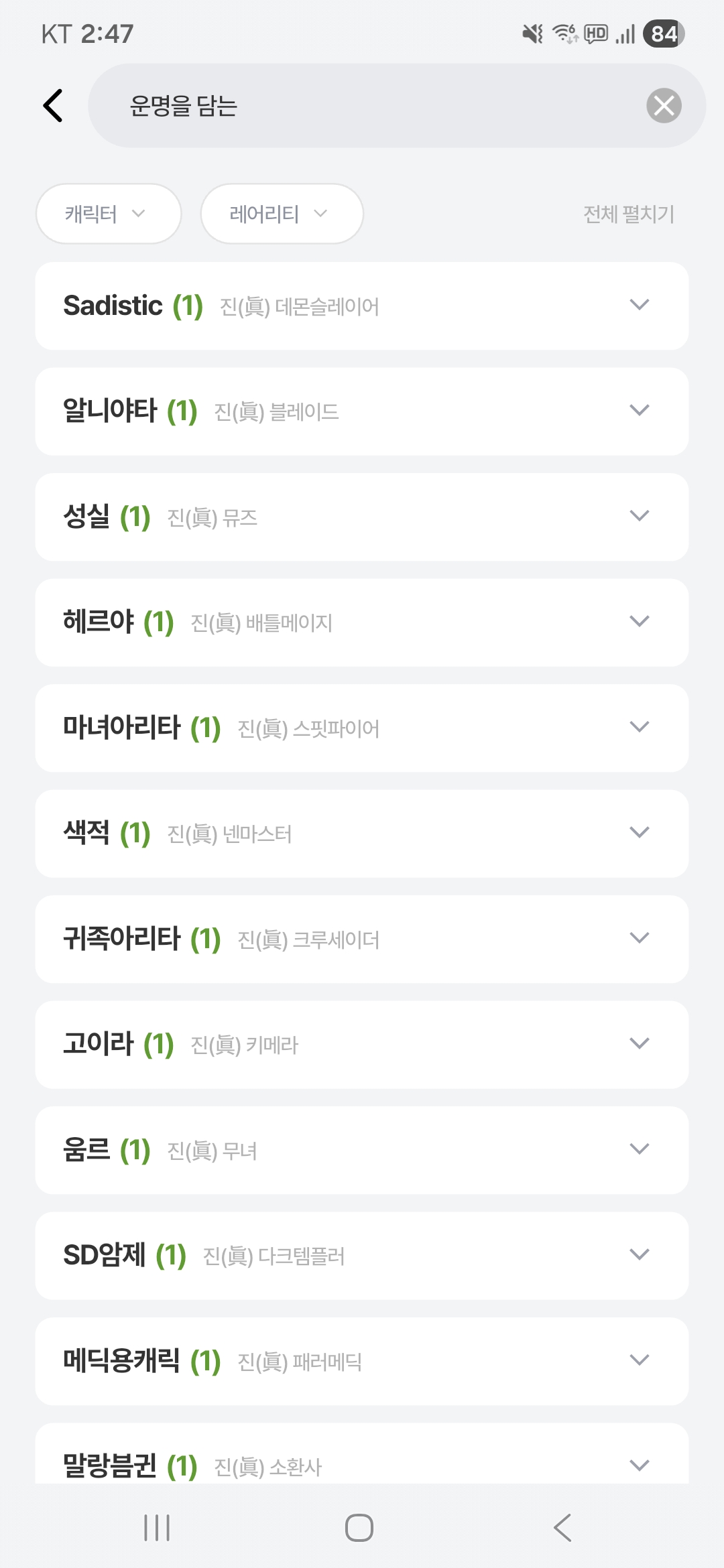Expand the 메딕용캐릭 패러메딕 row
Viewport: 724px width, 1568px height.
point(640,1360)
